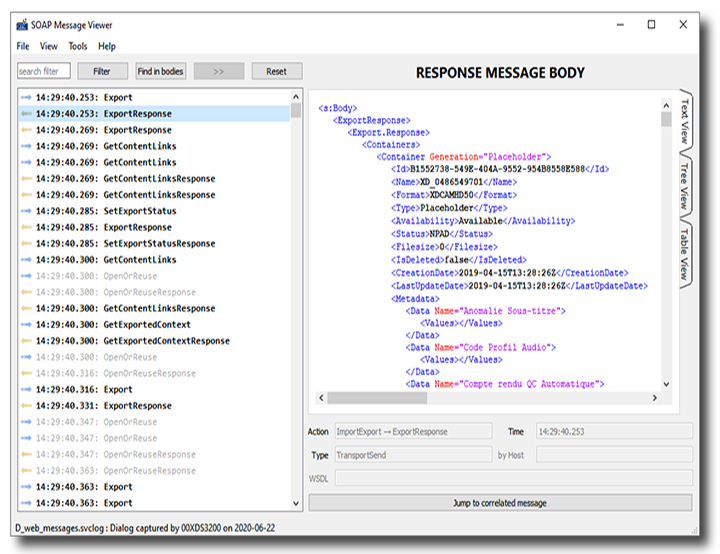
Task: Click the arrow icon beside 14:29:40.253 Export
Action: tap(25, 98)
